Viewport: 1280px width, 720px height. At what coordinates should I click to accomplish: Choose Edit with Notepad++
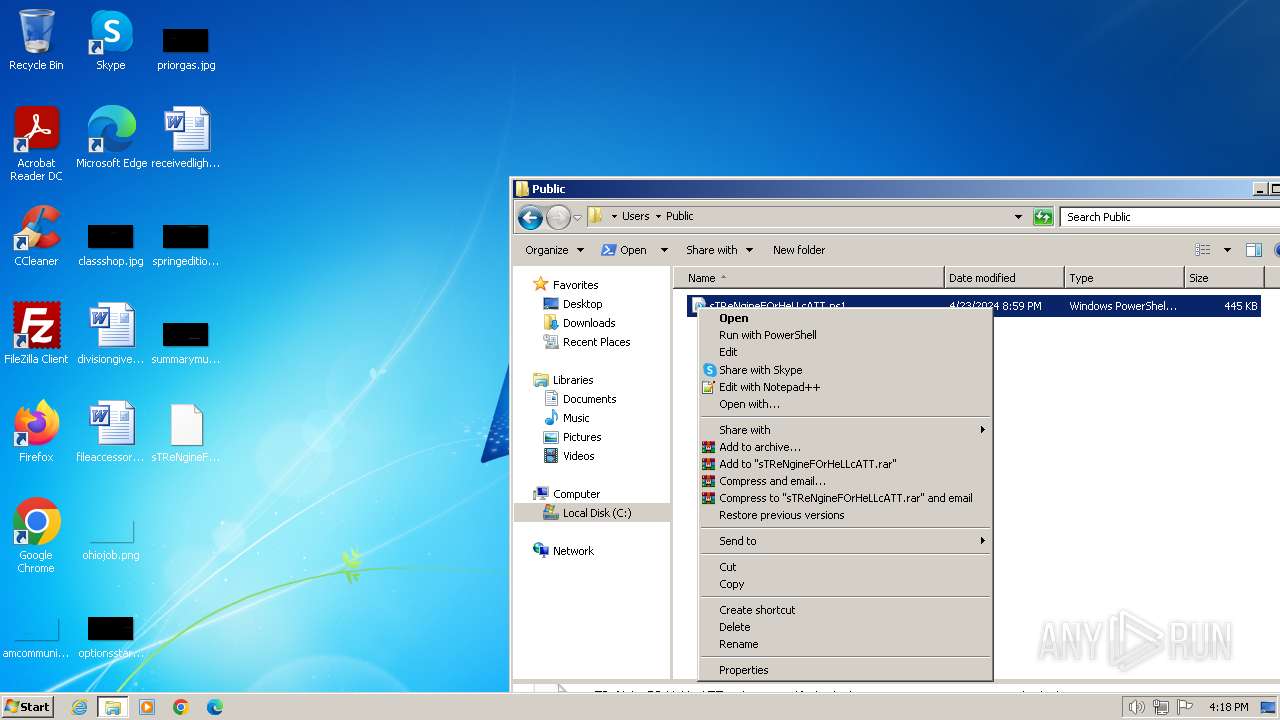coord(845,387)
